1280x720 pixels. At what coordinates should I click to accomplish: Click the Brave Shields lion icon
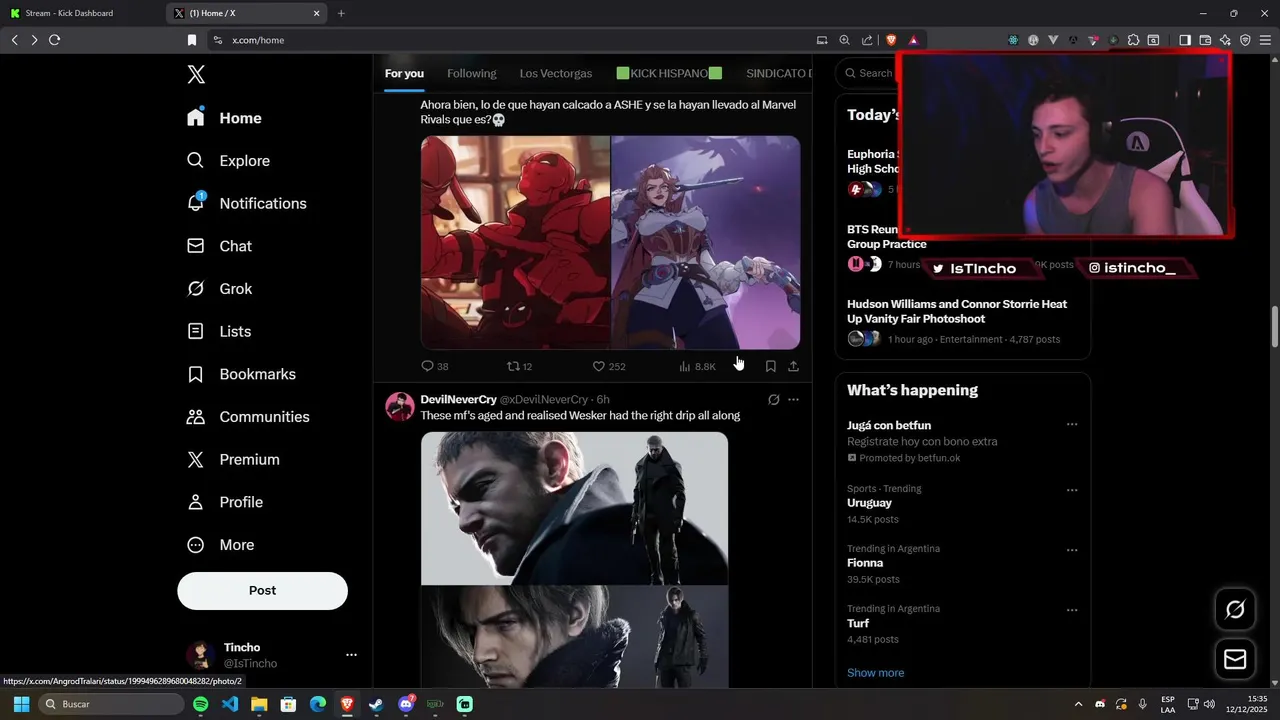(891, 40)
